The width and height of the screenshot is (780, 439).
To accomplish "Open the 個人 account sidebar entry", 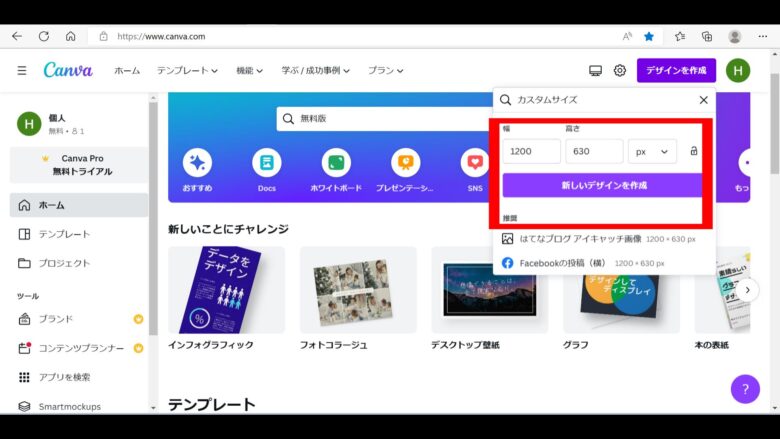I will 80,124.
